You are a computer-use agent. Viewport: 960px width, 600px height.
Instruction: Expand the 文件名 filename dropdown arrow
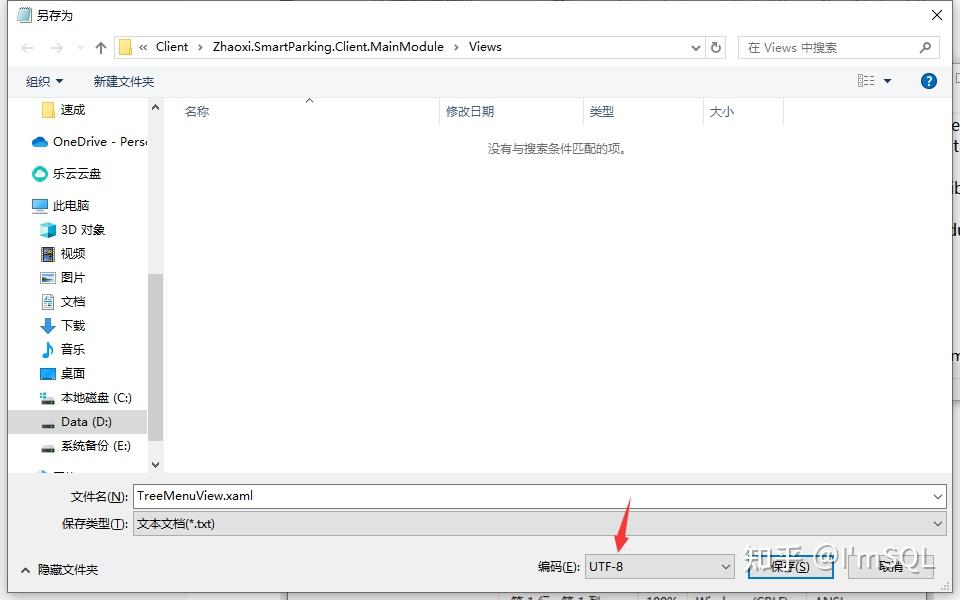[935, 495]
